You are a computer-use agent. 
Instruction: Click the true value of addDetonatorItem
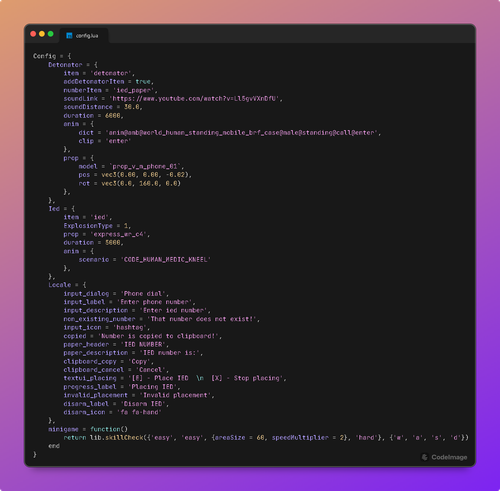tap(143, 81)
